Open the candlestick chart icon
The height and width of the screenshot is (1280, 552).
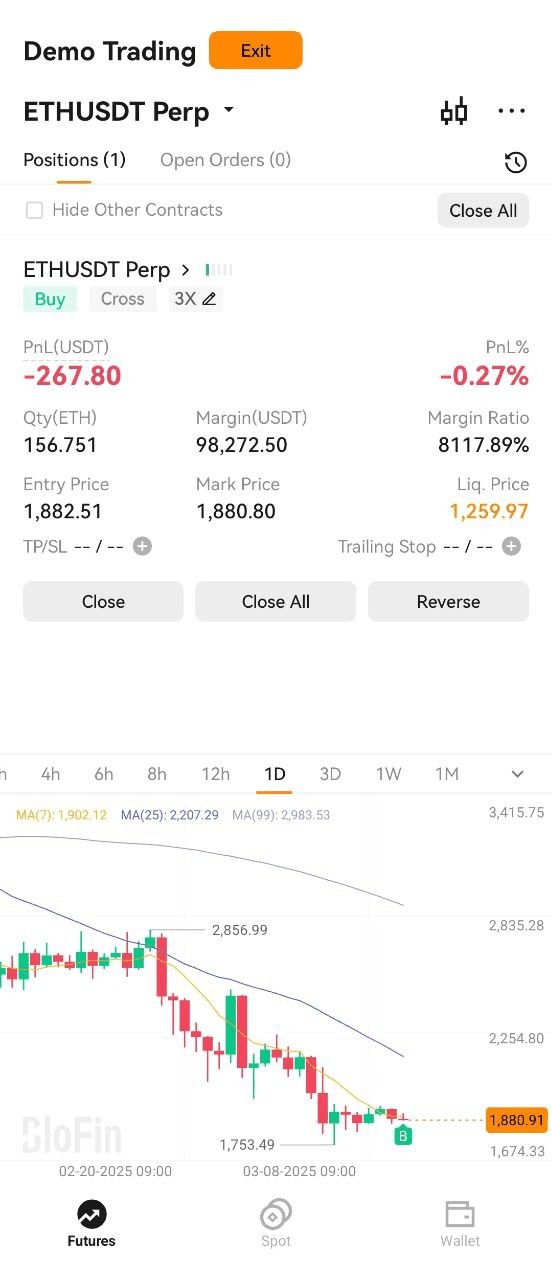click(454, 111)
